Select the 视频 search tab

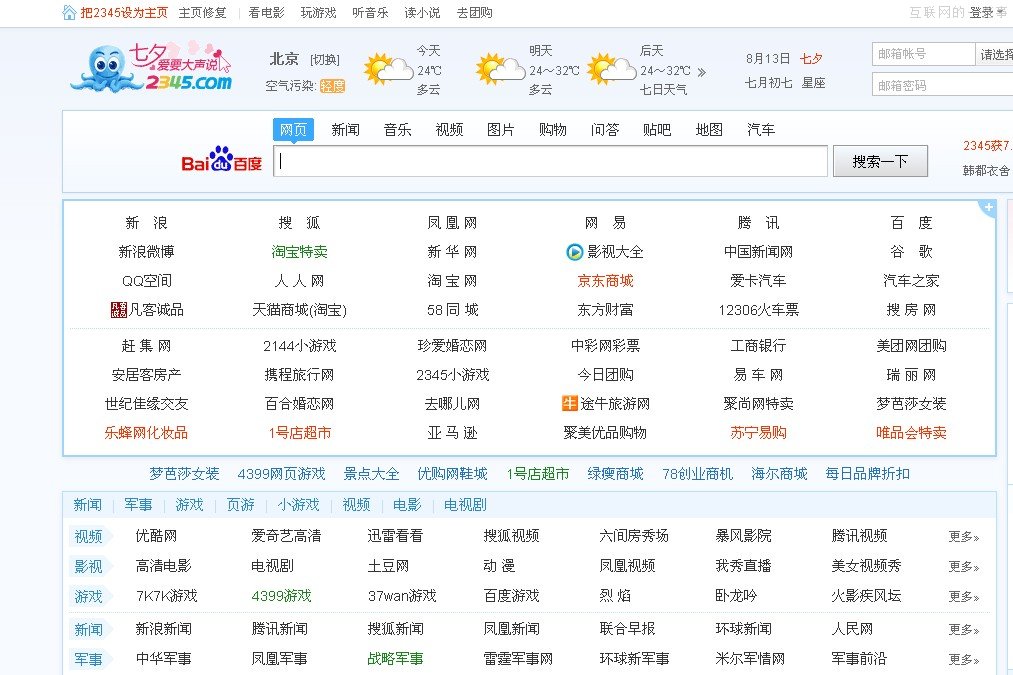coord(449,130)
